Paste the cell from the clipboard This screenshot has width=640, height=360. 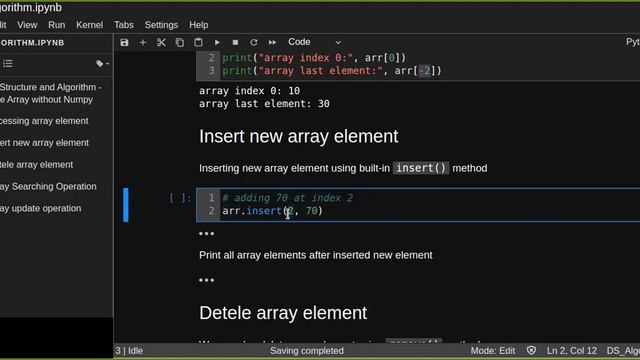pos(198,42)
